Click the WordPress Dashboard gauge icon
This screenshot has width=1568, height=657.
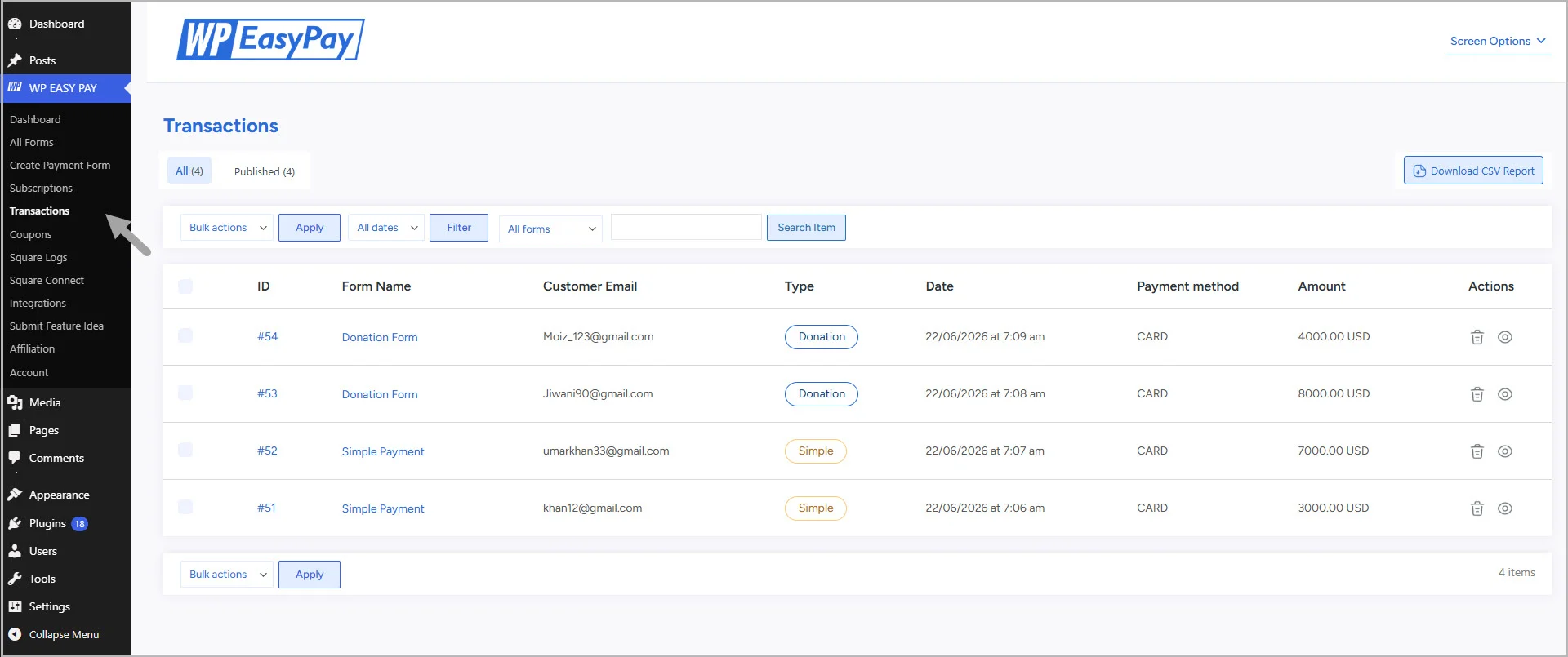coord(15,24)
